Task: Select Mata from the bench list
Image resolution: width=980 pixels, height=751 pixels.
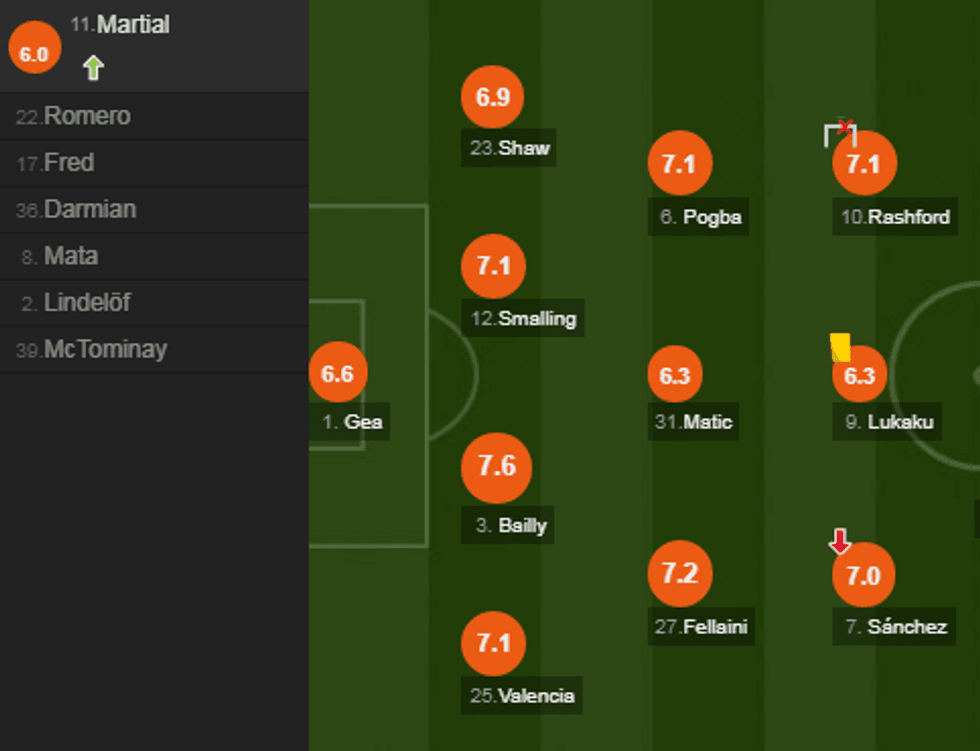Action: (71, 256)
